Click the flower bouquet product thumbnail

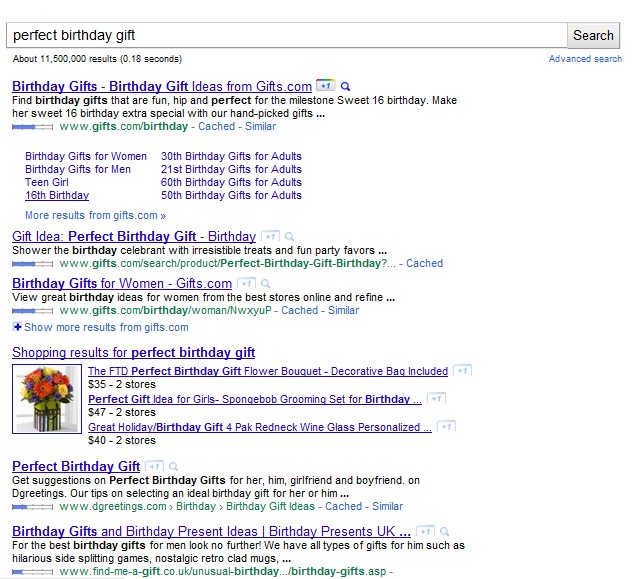47,399
